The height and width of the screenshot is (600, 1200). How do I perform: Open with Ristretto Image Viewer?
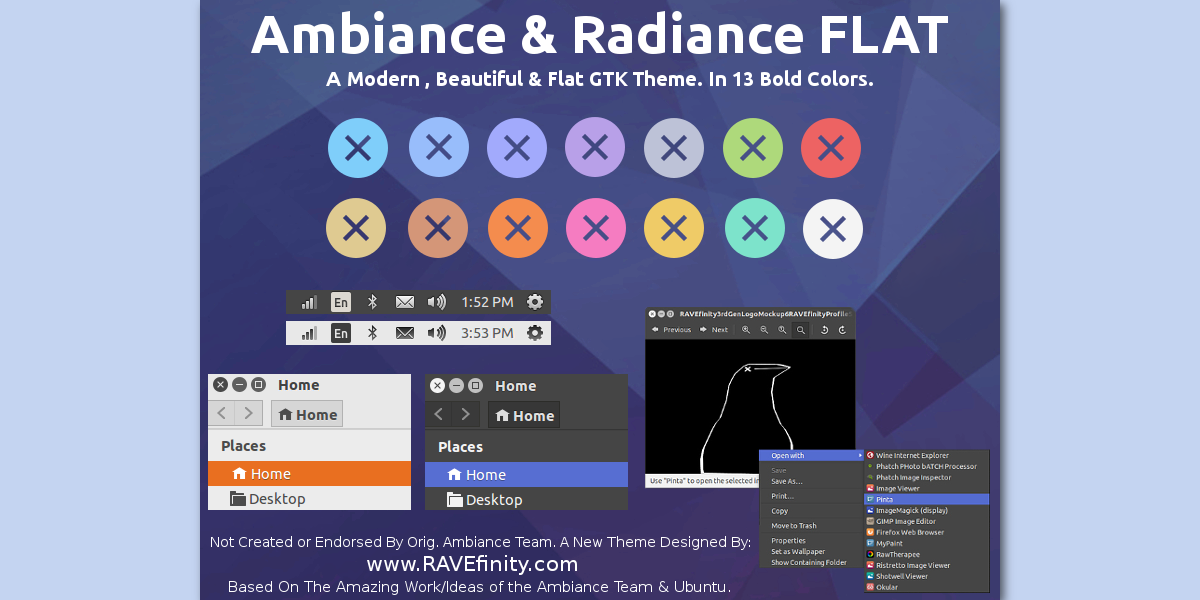click(926, 565)
